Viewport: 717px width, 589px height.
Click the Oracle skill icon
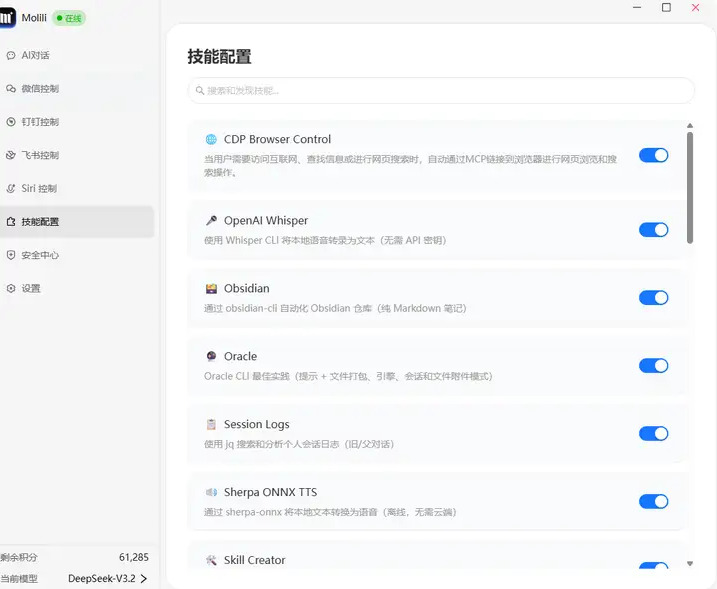click(x=211, y=357)
